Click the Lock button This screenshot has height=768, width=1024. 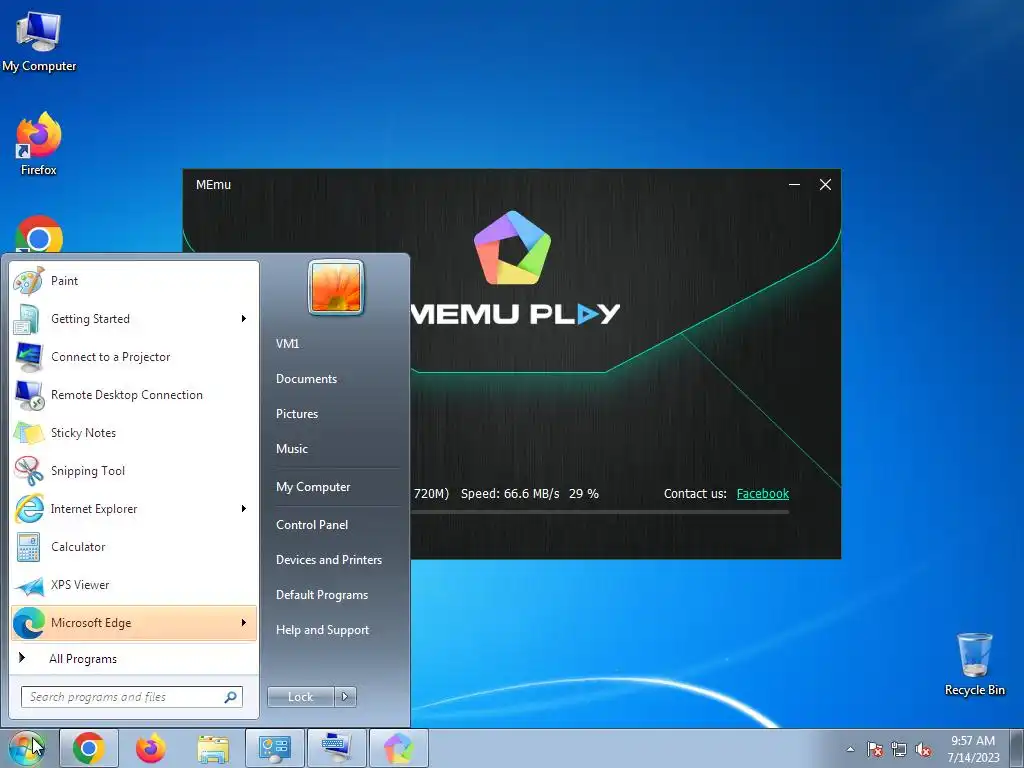click(x=301, y=697)
